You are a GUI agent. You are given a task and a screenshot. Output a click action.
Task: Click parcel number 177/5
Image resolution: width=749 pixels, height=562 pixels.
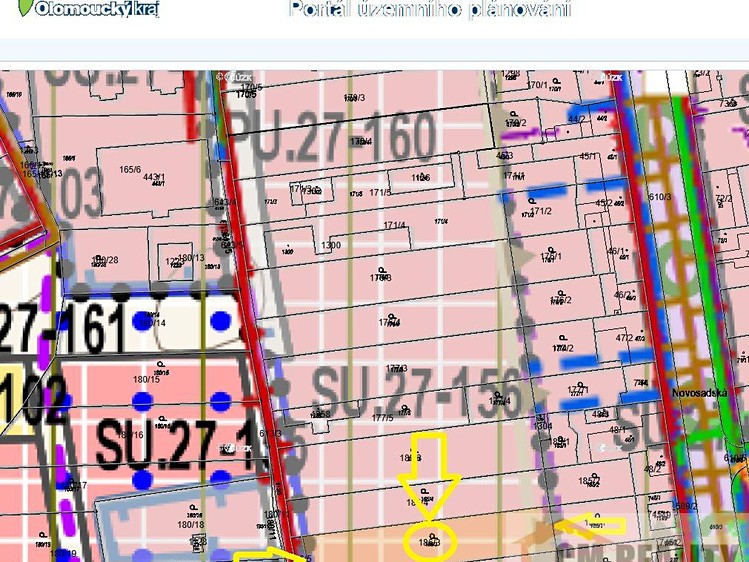[382, 418]
